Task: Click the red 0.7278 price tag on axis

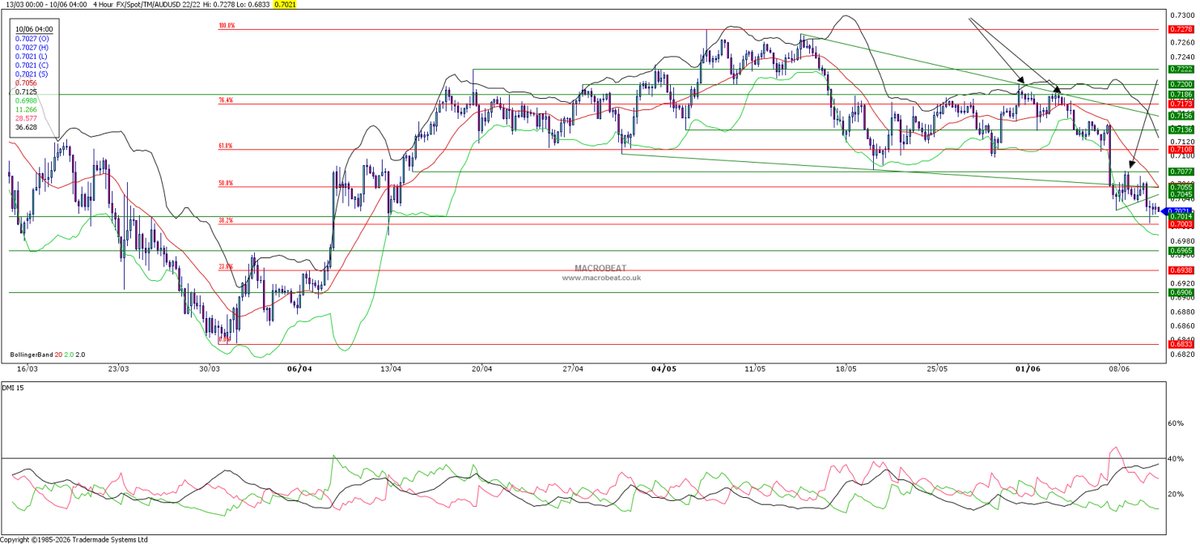Action: coord(1179,30)
